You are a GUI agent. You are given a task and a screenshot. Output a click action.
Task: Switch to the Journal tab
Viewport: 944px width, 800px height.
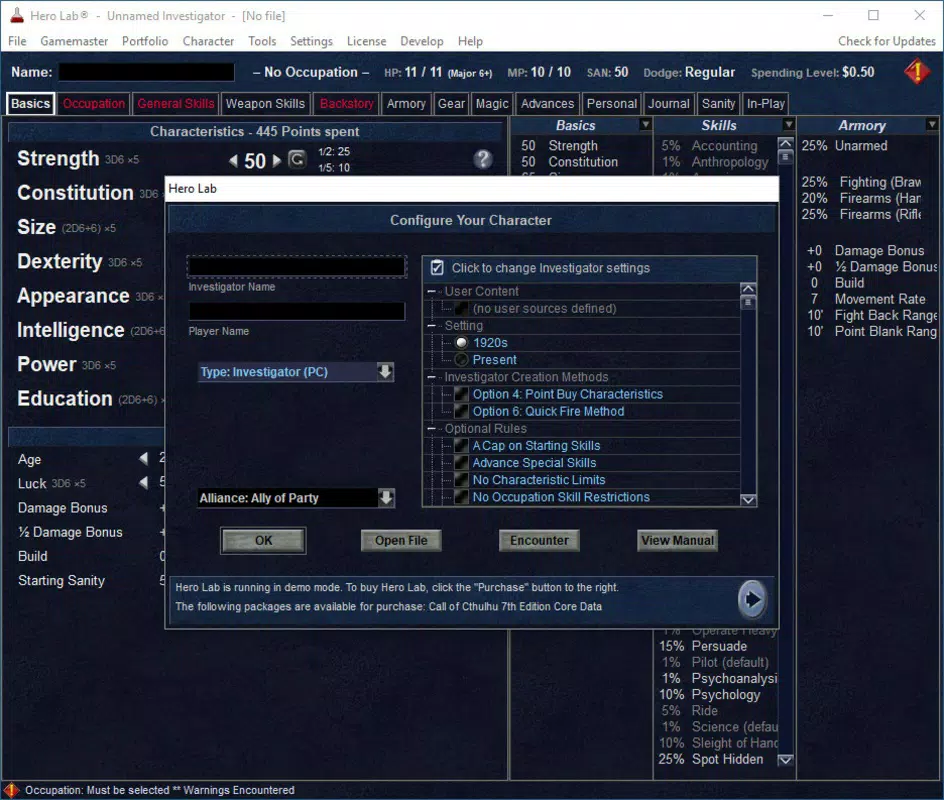pyautogui.click(x=669, y=104)
